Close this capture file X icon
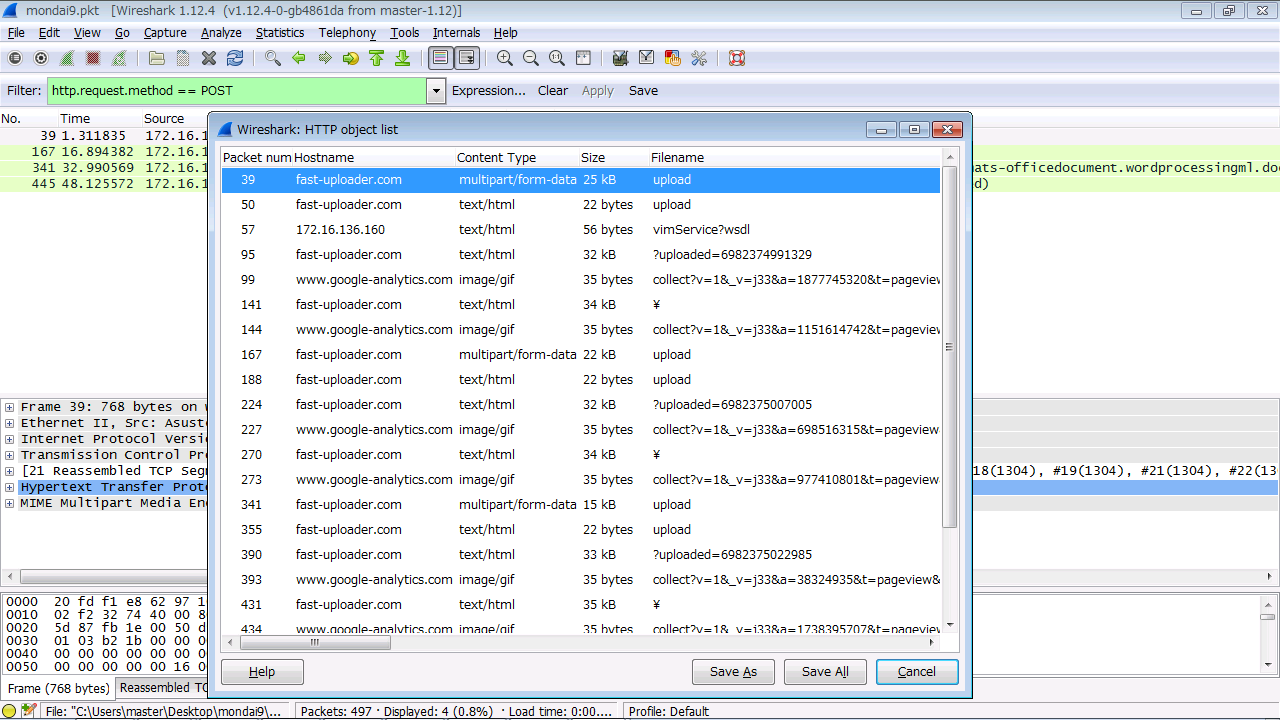The image size is (1280, 720). (209, 58)
